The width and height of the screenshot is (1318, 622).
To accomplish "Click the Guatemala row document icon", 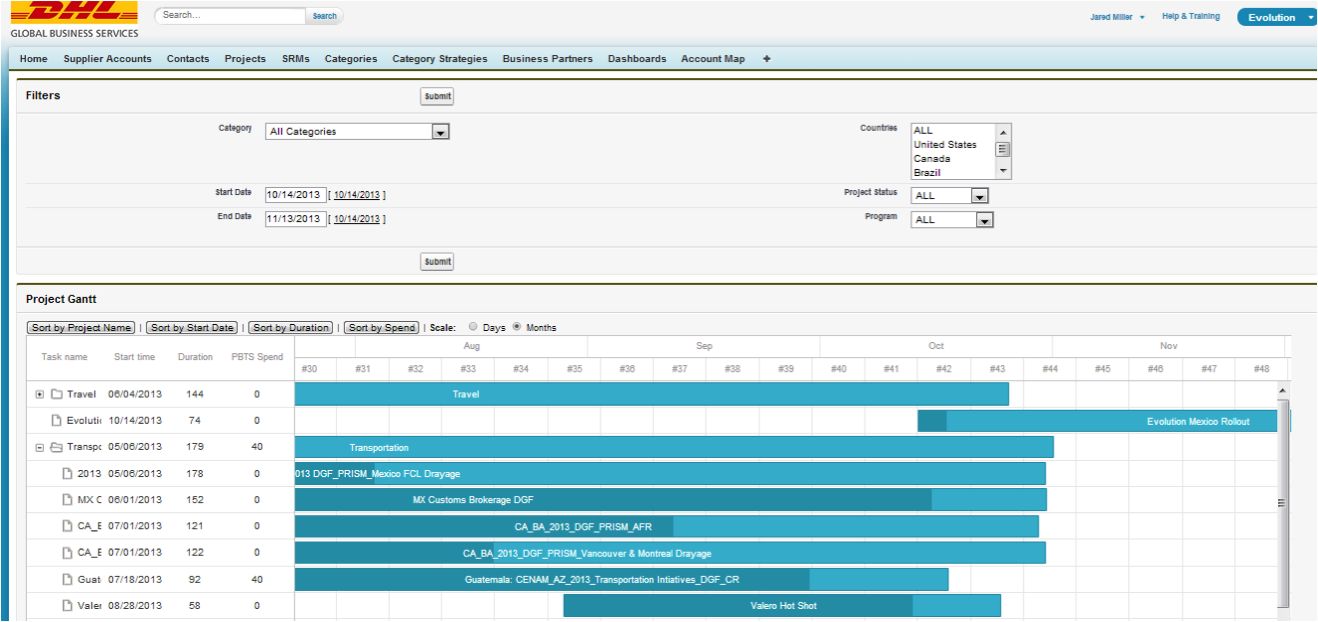I will click(x=68, y=579).
